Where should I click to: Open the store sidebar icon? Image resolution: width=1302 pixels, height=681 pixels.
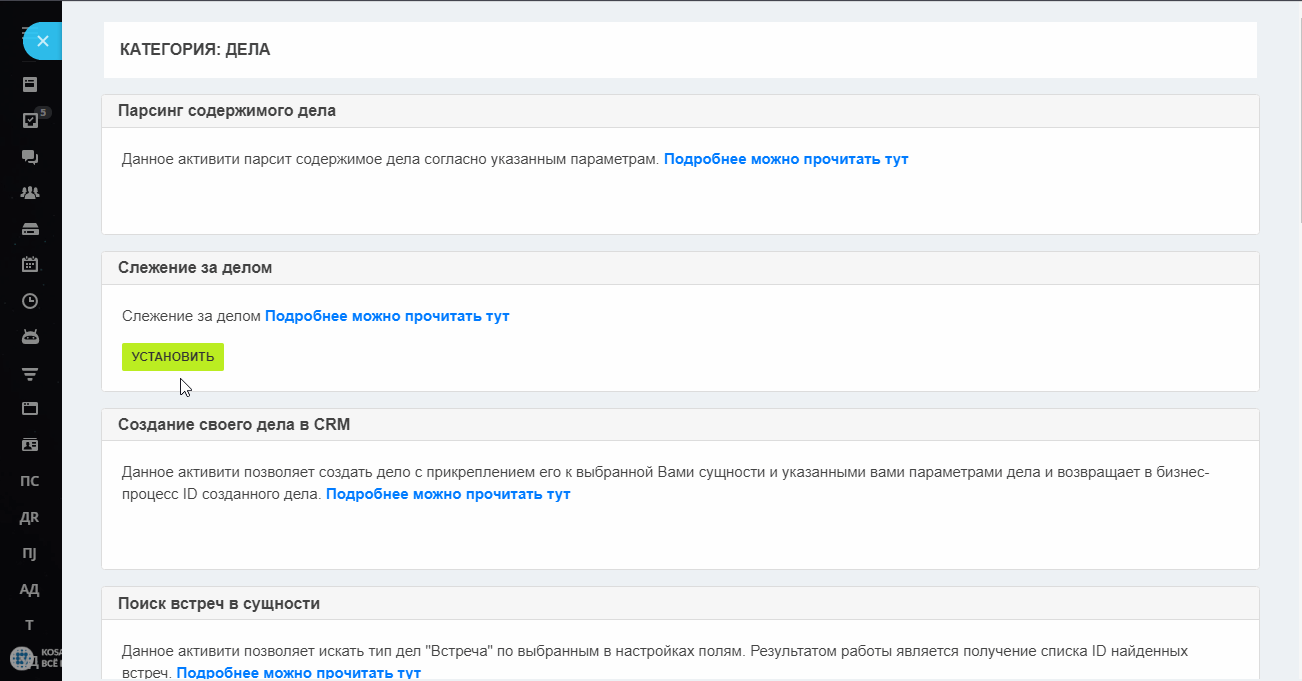pyautogui.click(x=30, y=229)
